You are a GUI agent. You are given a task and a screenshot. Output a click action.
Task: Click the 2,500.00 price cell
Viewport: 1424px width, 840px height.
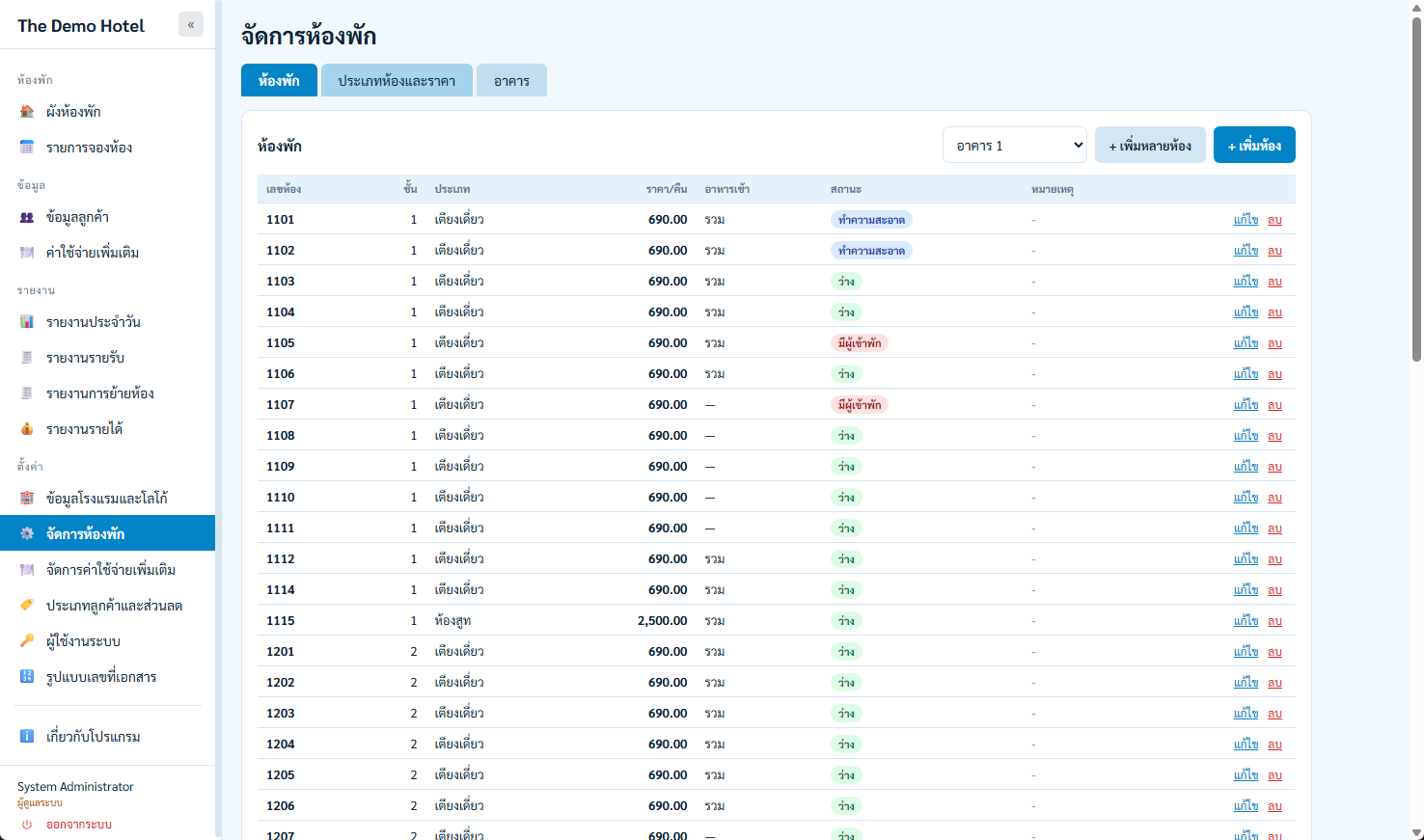[663, 621]
